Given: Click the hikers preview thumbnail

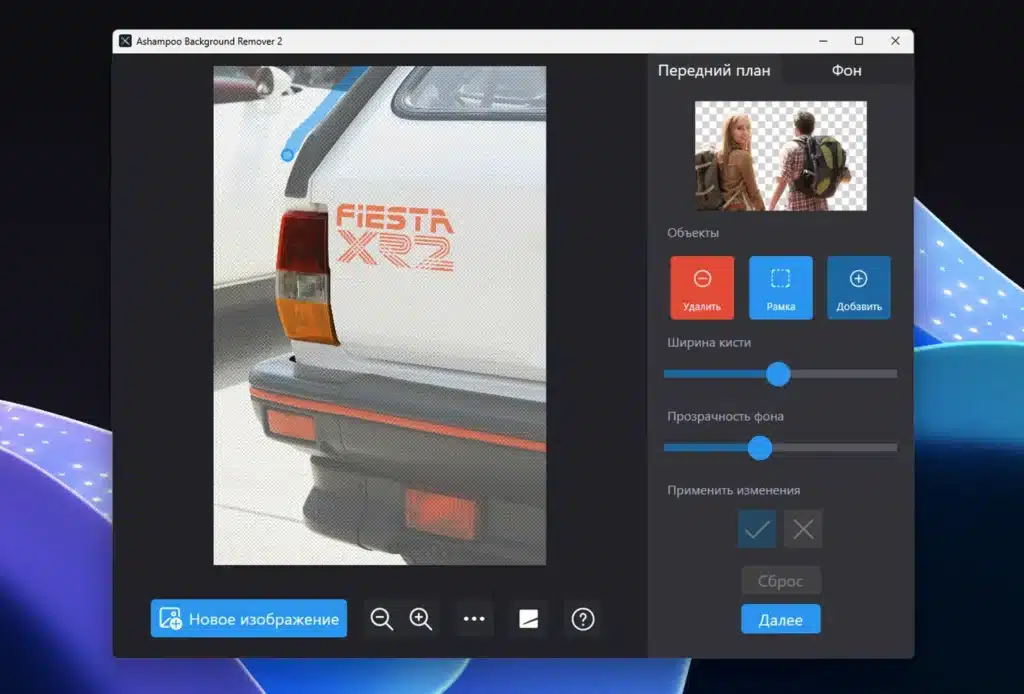Looking at the screenshot, I should point(780,156).
